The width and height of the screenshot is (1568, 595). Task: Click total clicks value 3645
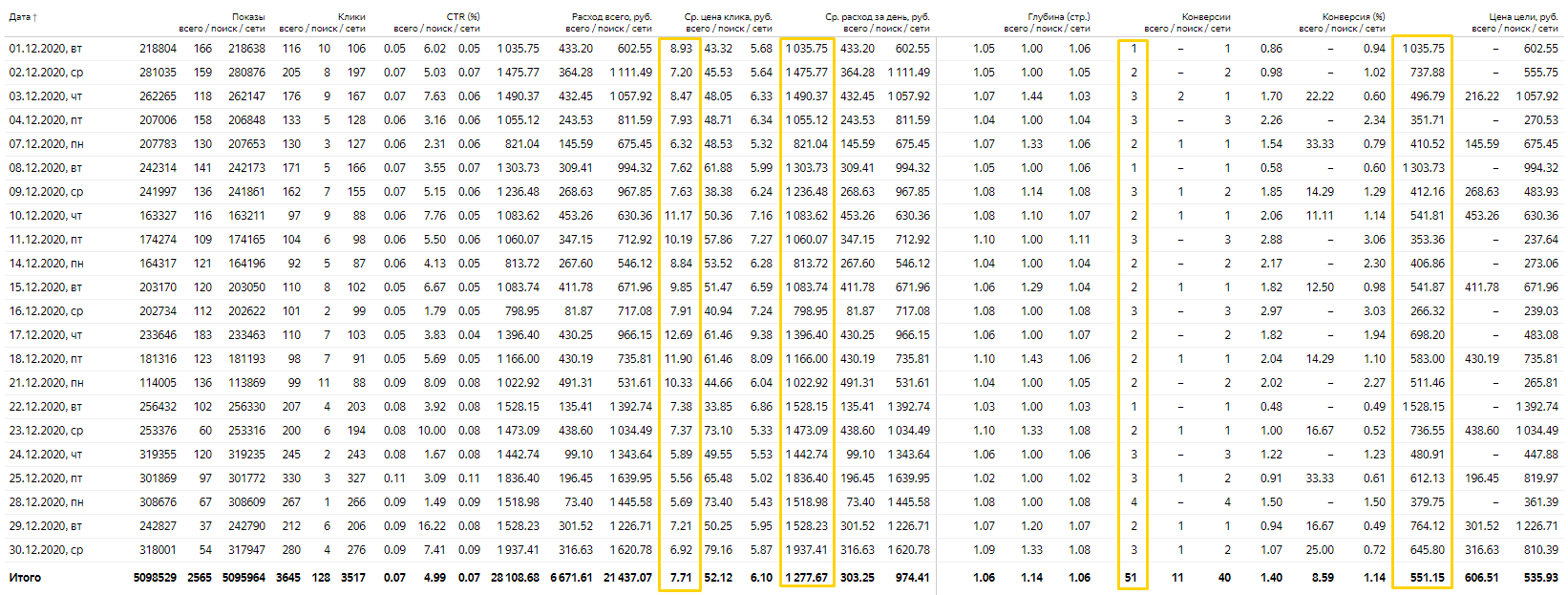pos(287,577)
